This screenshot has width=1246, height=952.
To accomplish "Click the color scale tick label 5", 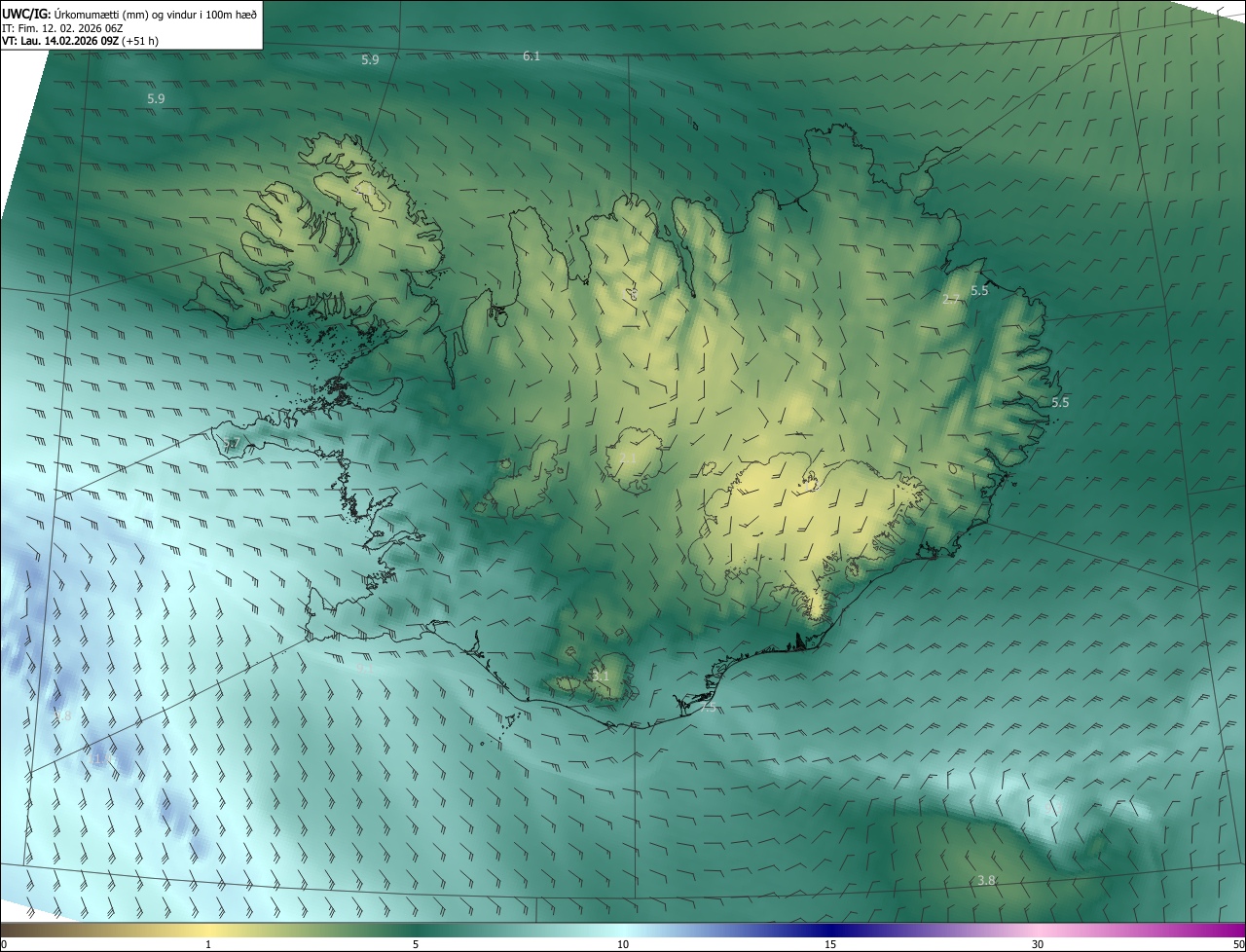I will tap(416, 945).
